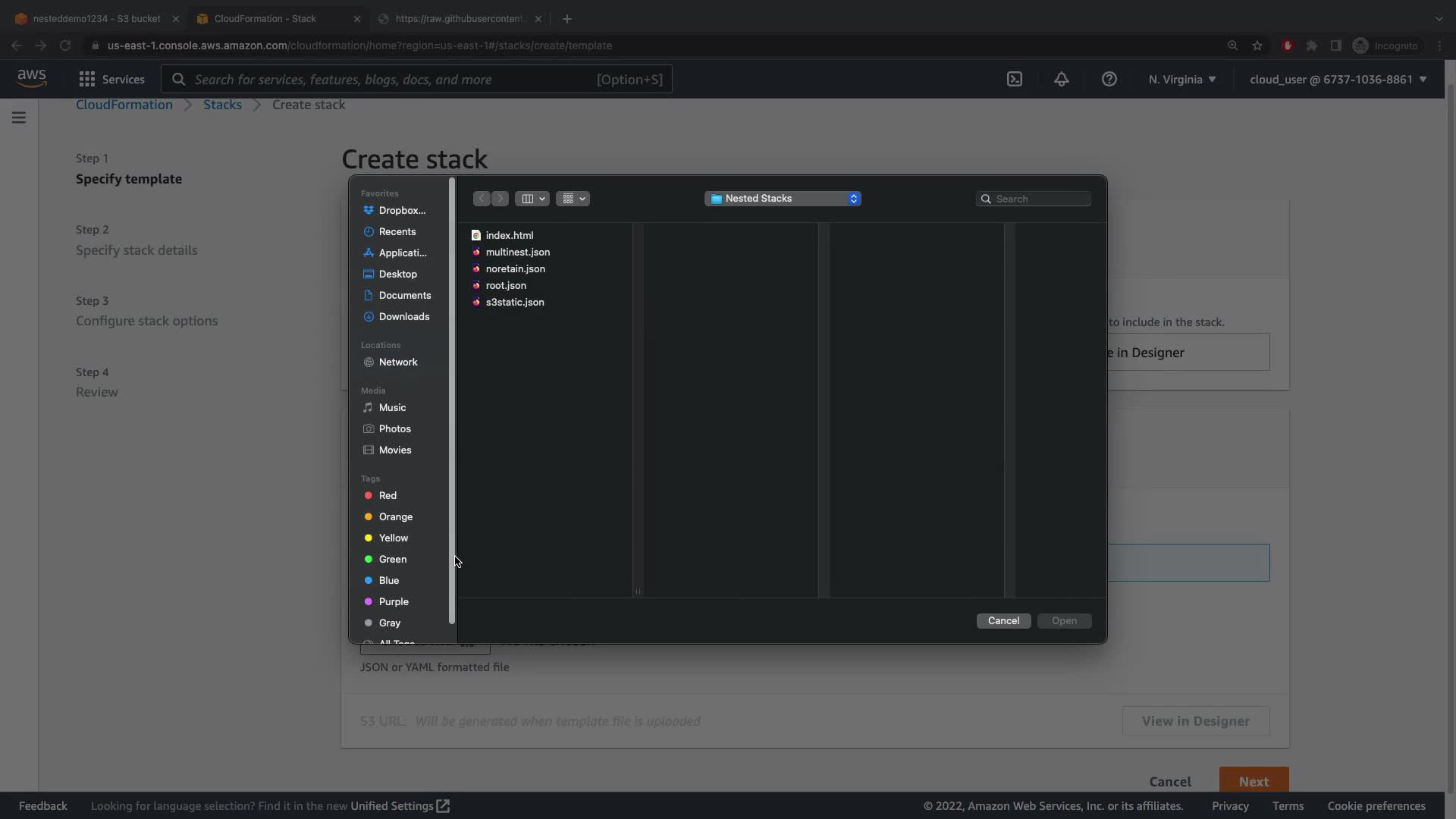The image size is (1456, 819).
Task: Click the browser bookmark star icon
Action: [1257, 45]
